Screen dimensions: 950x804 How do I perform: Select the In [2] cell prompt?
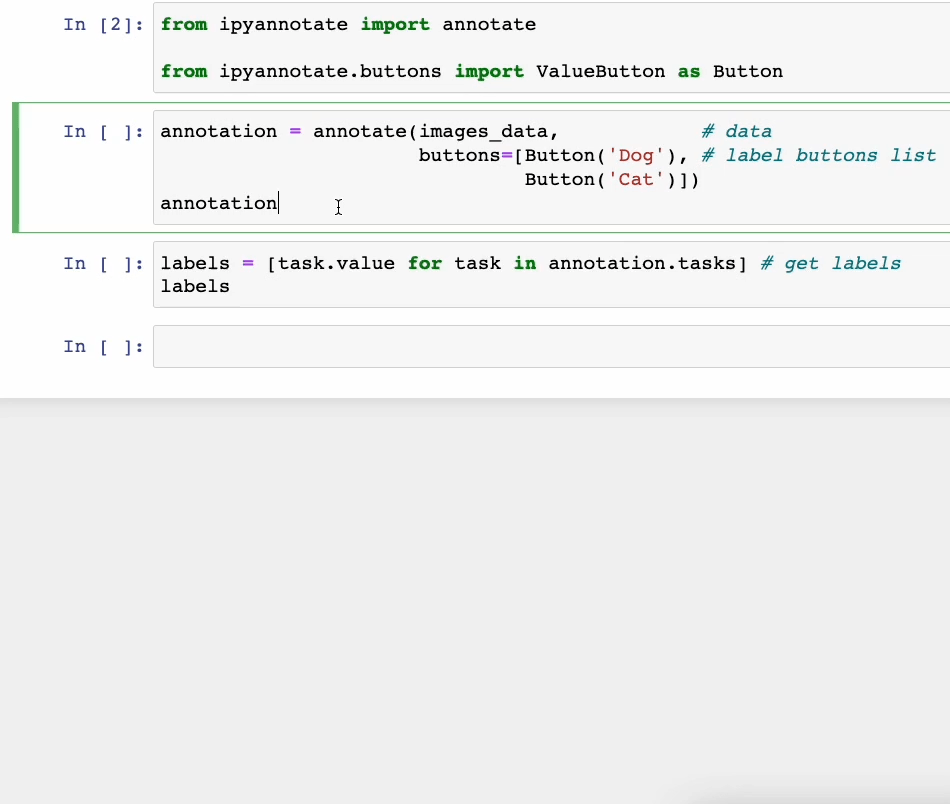102,24
